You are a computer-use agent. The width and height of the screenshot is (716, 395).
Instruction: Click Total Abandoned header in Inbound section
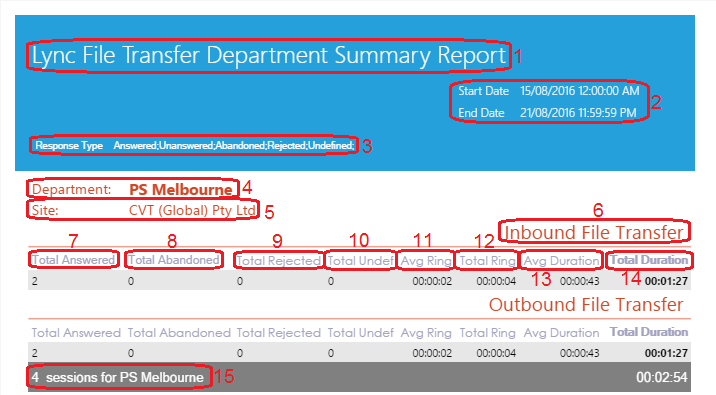[174, 260]
